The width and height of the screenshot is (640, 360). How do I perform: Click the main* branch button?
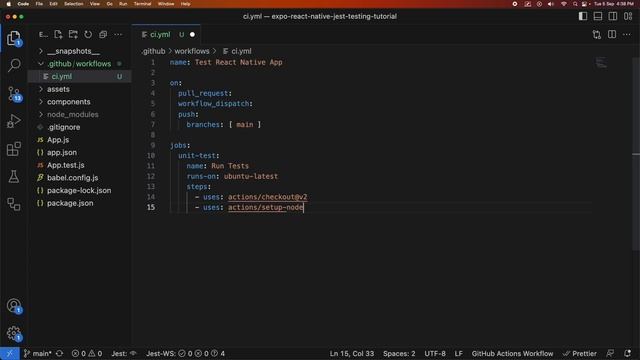(38, 353)
